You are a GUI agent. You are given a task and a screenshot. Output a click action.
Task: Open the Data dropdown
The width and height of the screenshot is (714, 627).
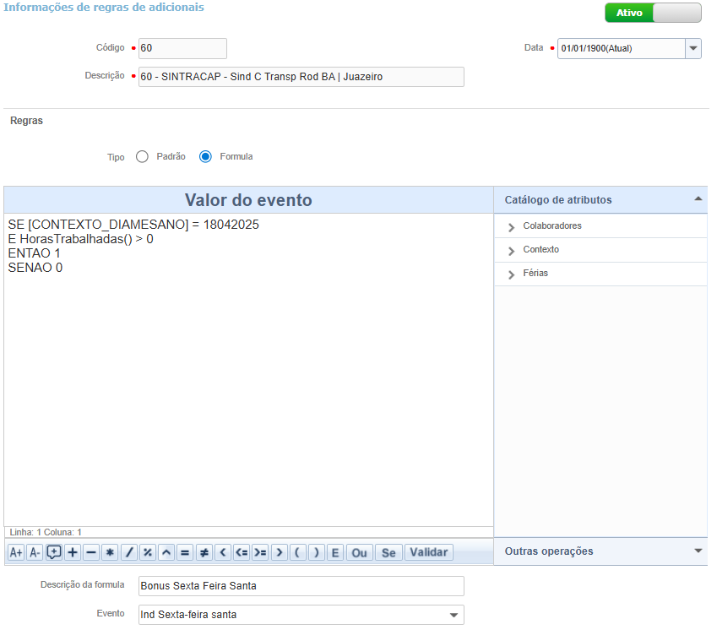[693, 48]
